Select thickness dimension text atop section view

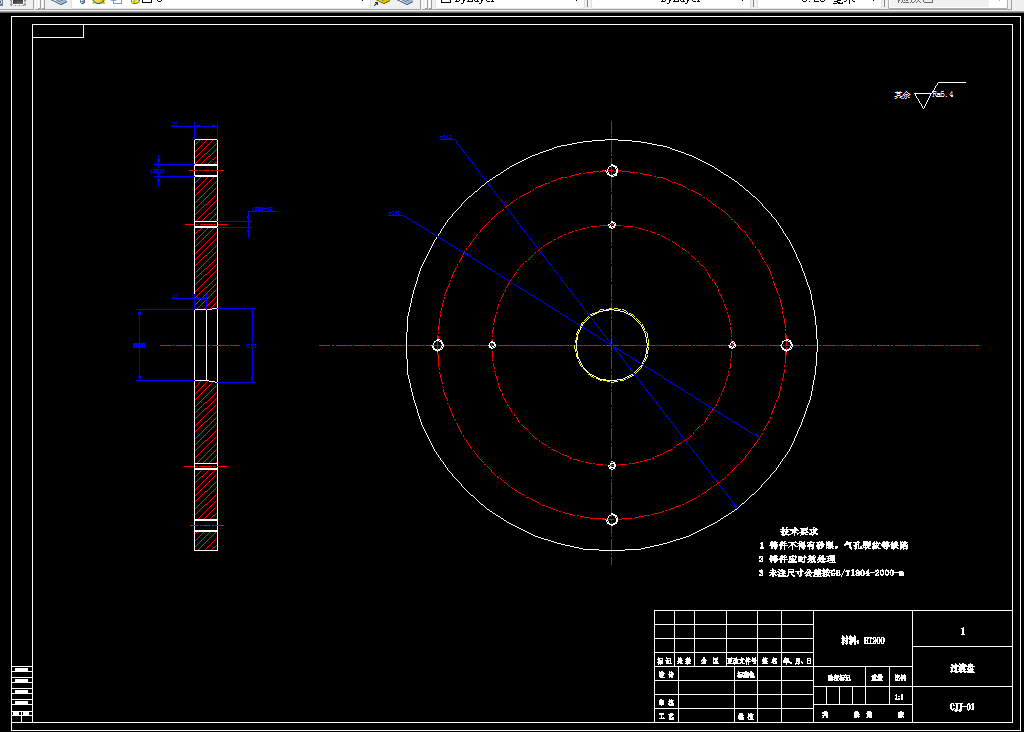[x=174, y=124]
